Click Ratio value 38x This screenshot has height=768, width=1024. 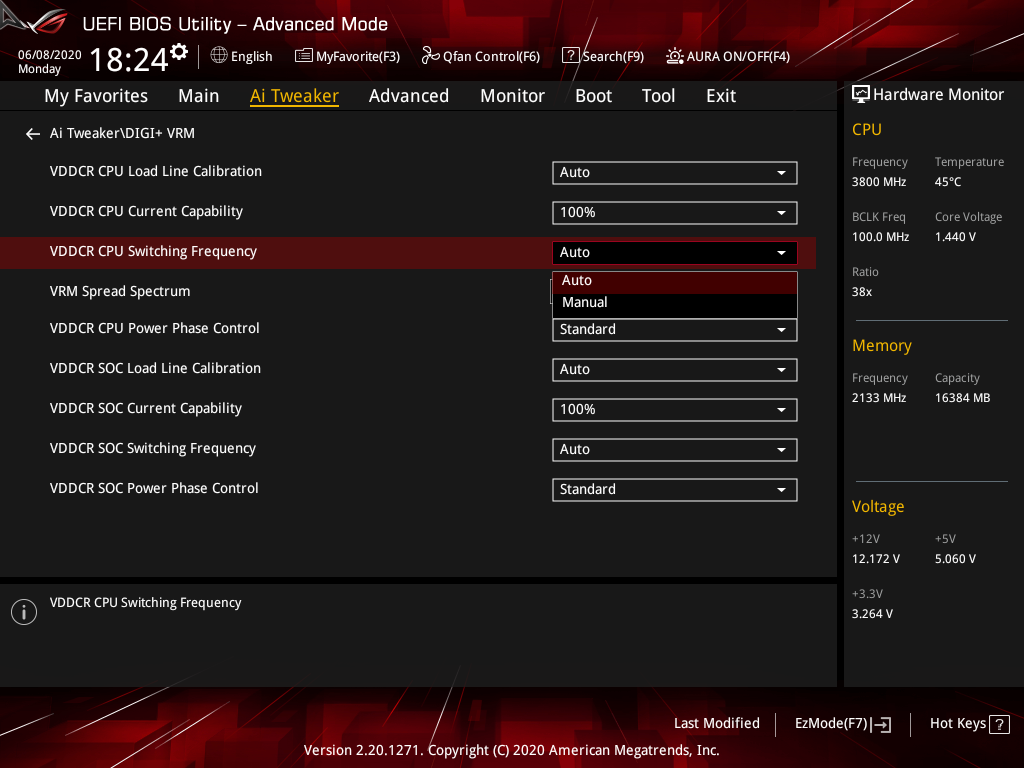pyautogui.click(x=862, y=292)
